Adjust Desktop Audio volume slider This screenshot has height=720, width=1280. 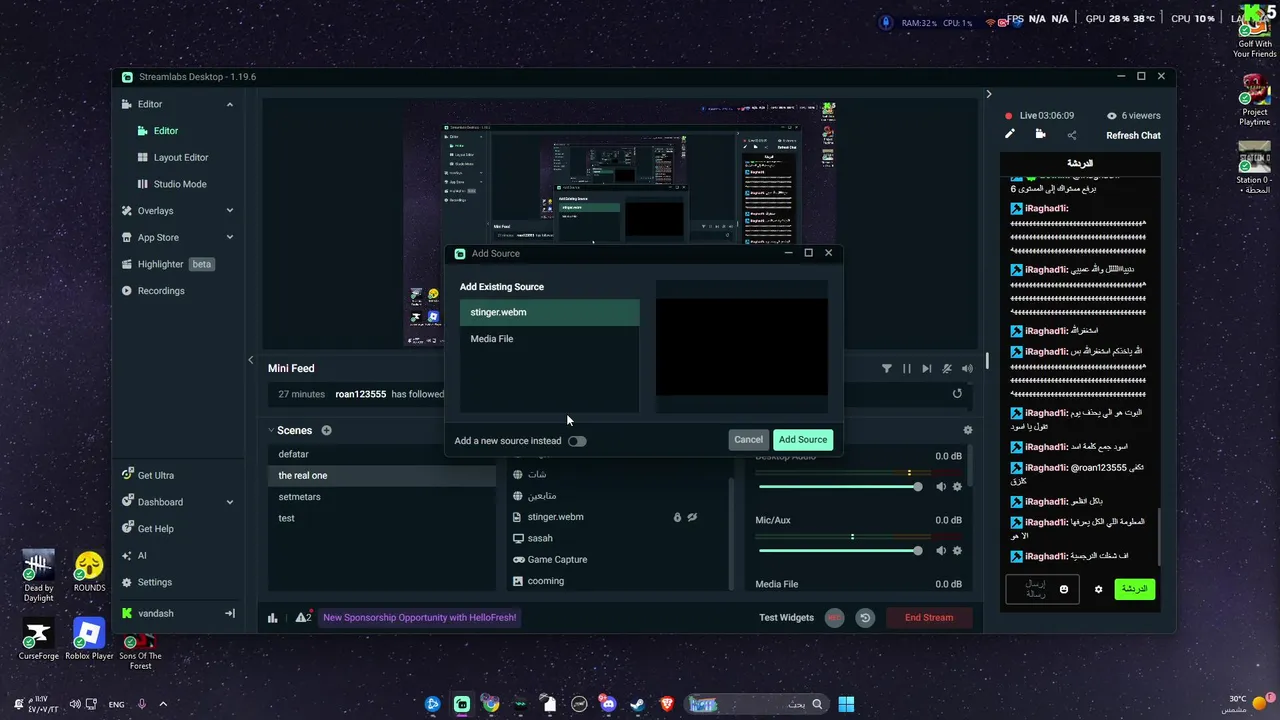point(840,487)
